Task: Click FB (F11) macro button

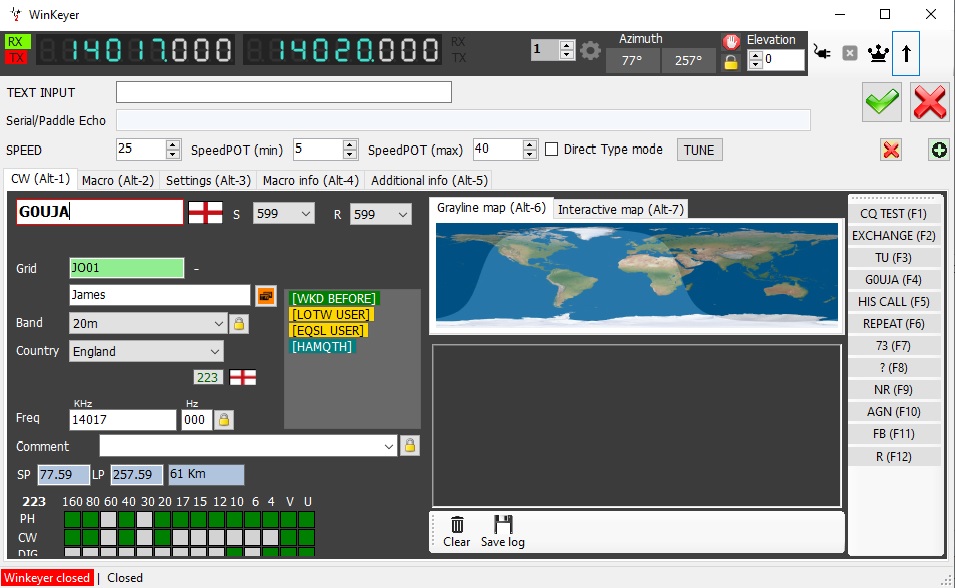Action: [x=893, y=434]
